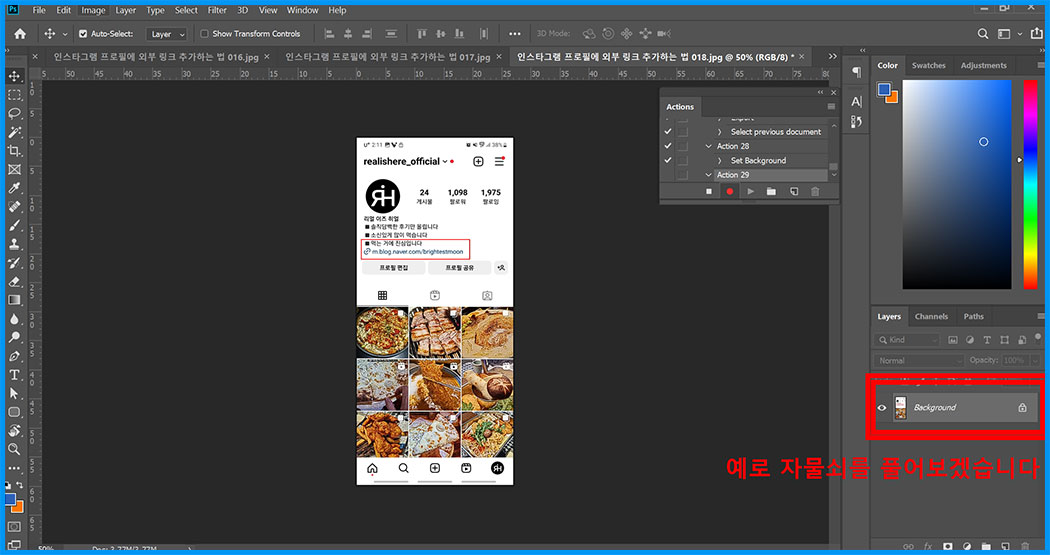Create new action set folder icon
The image size is (1050, 555).
[x=771, y=191]
